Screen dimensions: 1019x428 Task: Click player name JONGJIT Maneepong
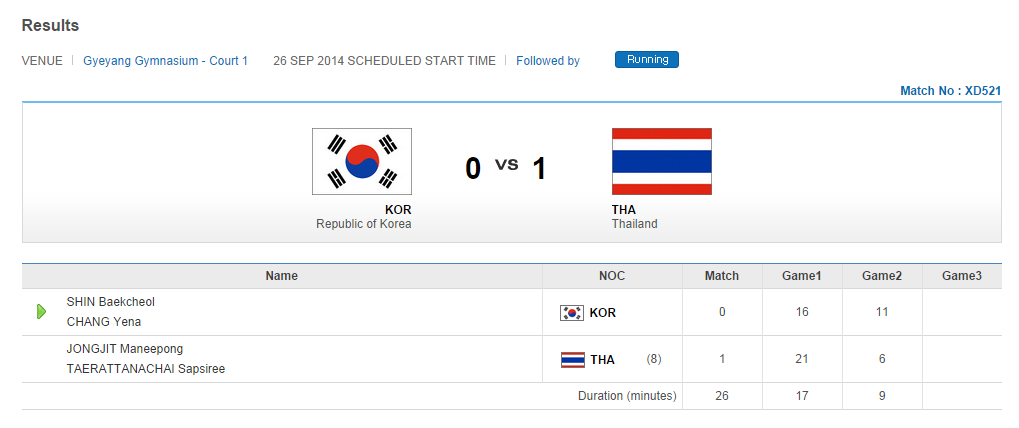125,349
